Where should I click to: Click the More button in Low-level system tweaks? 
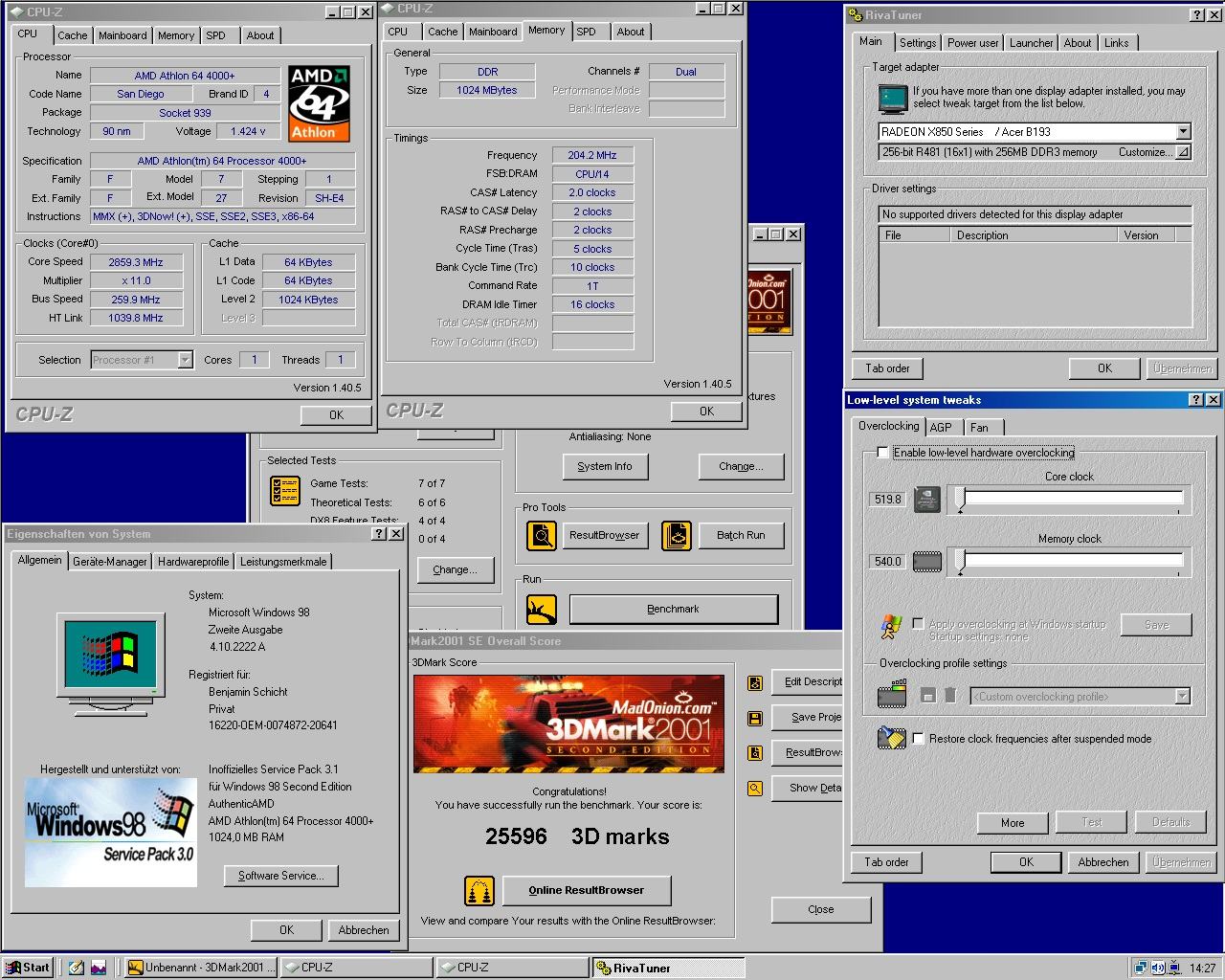point(1013,822)
